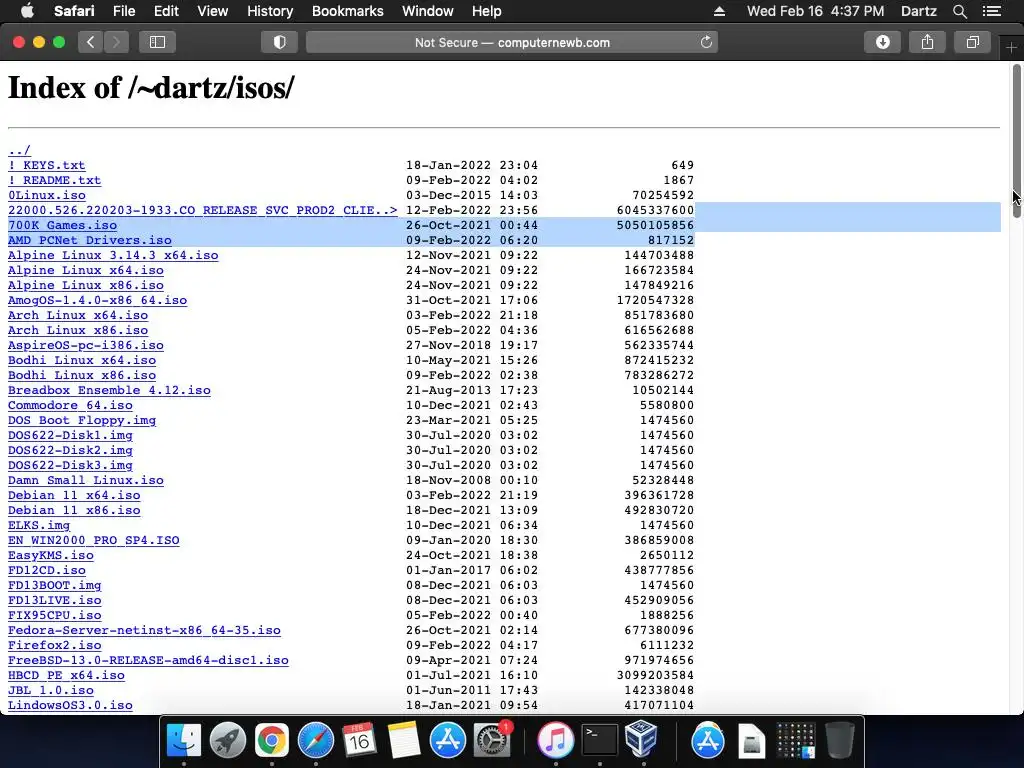Go back with Safari back arrow
This screenshot has height=768, width=1024.
point(91,42)
